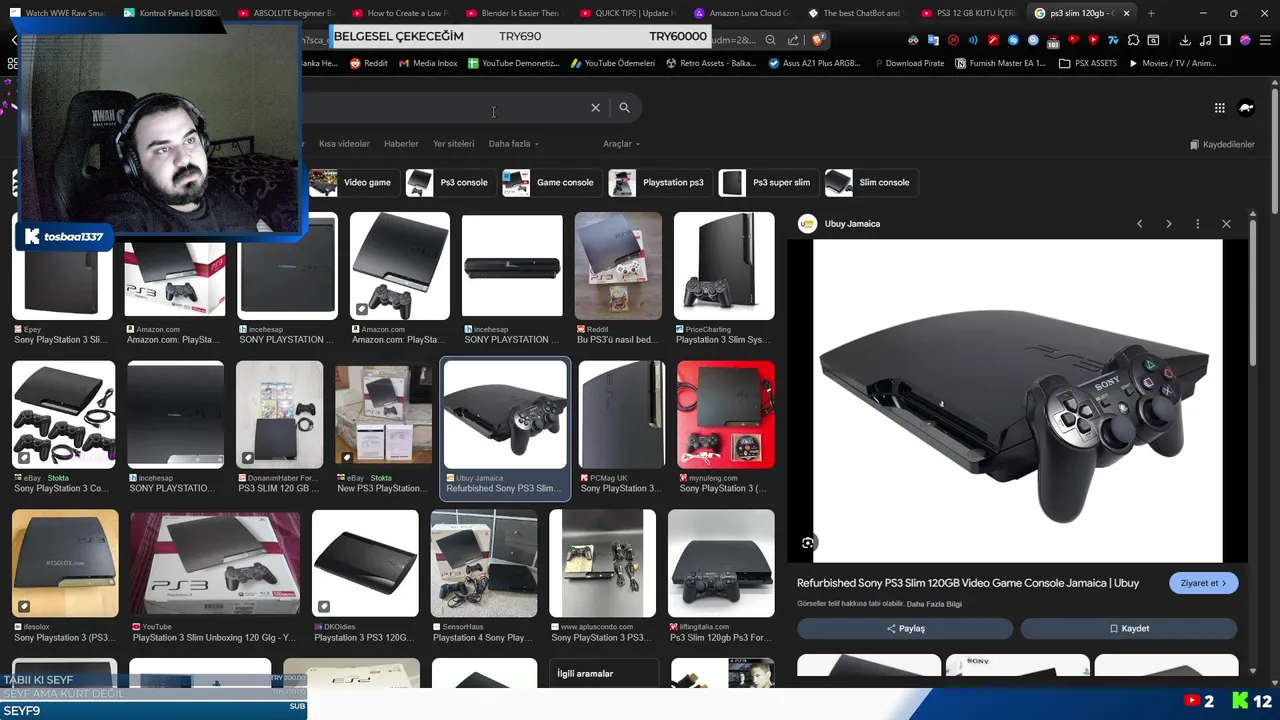1280x720 pixels.
Task: Open the Google Translate extension icon
Action: (933, 40)
